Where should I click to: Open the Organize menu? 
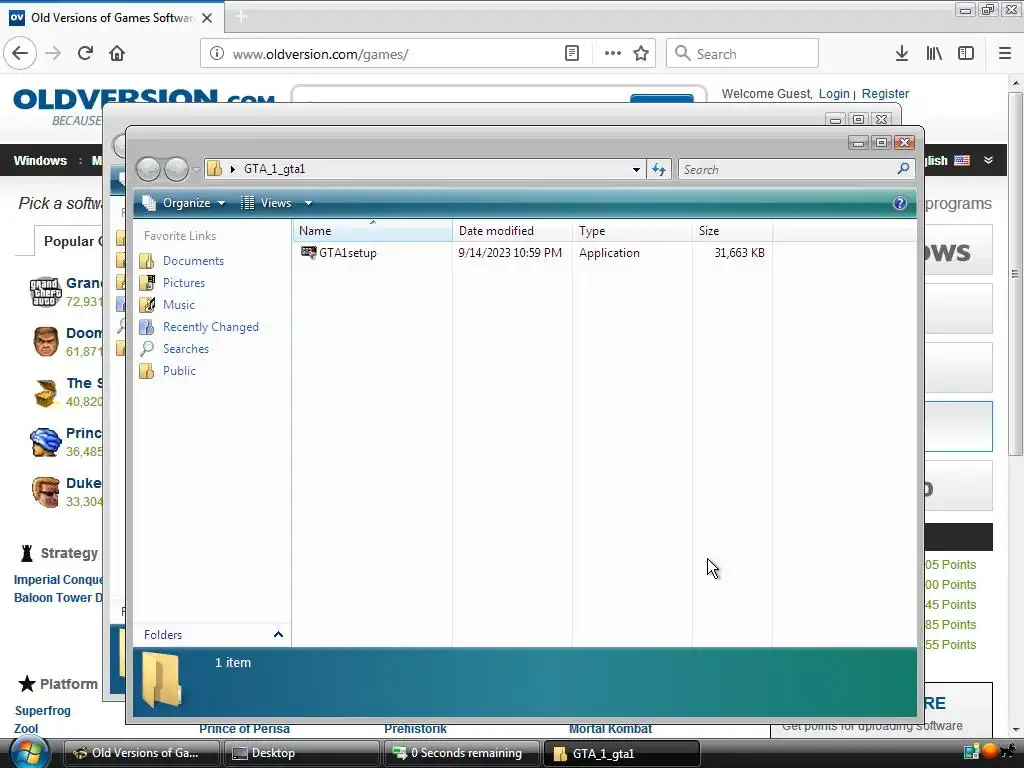184,203
